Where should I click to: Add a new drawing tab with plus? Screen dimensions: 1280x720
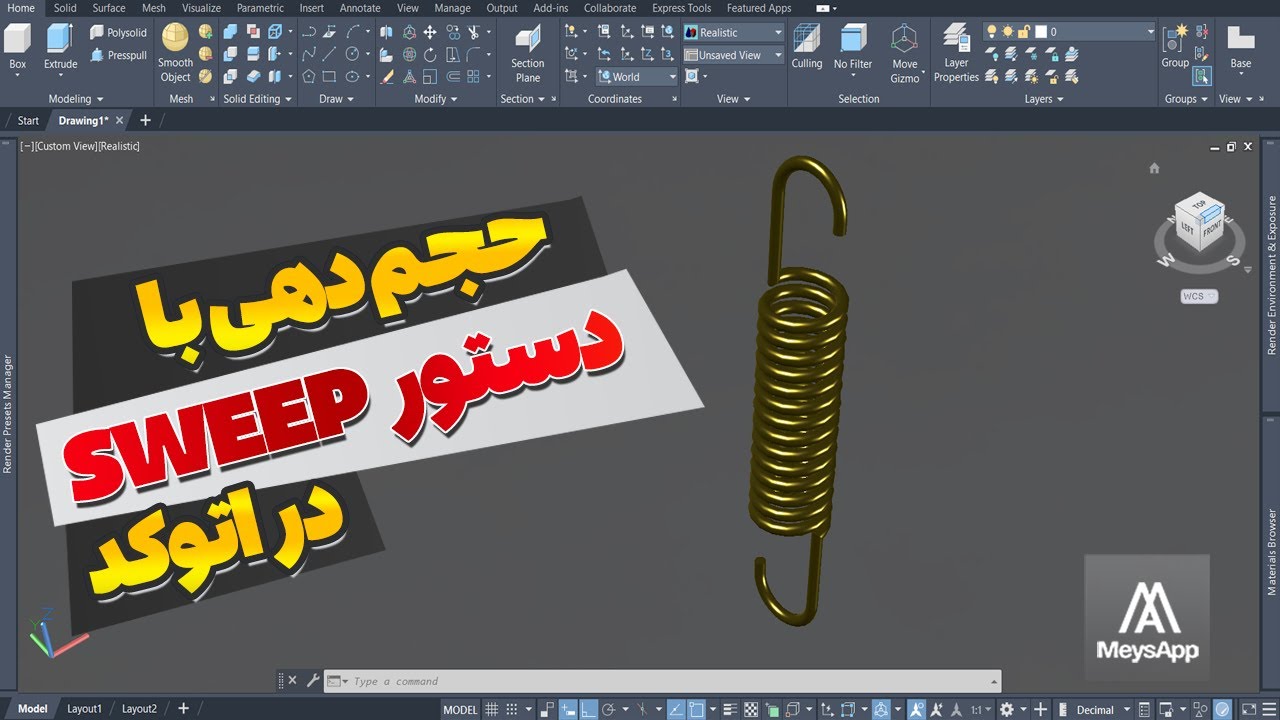[145, 121]
